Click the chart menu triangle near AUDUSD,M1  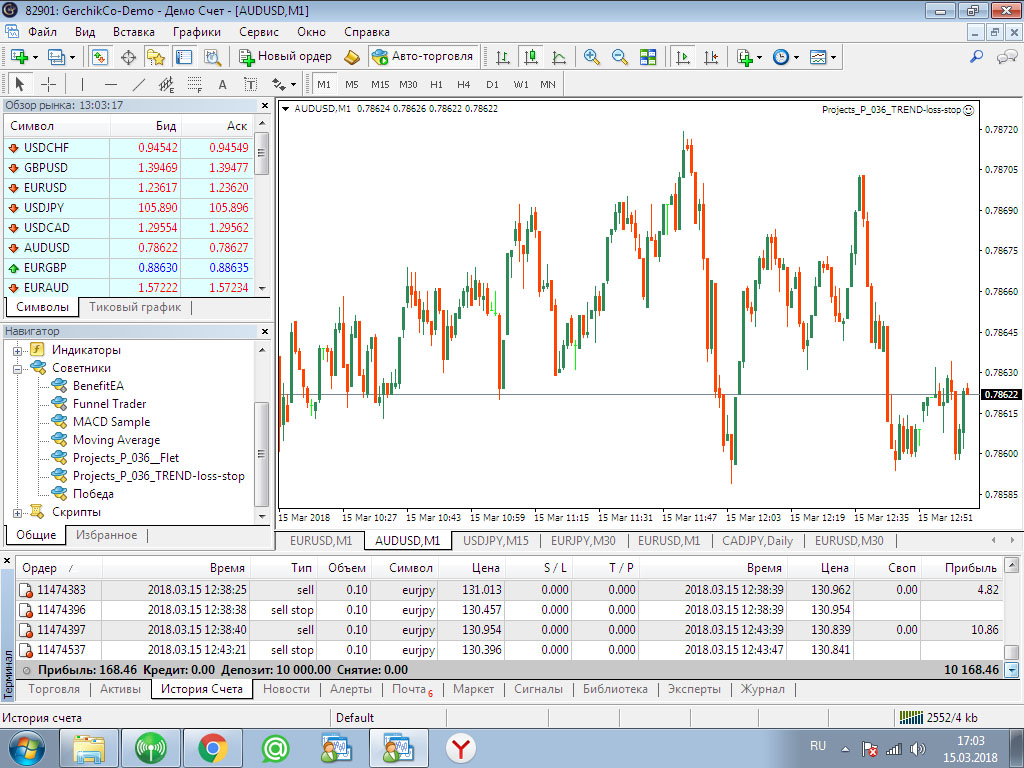pyautogui.click(x=285, y=109)
